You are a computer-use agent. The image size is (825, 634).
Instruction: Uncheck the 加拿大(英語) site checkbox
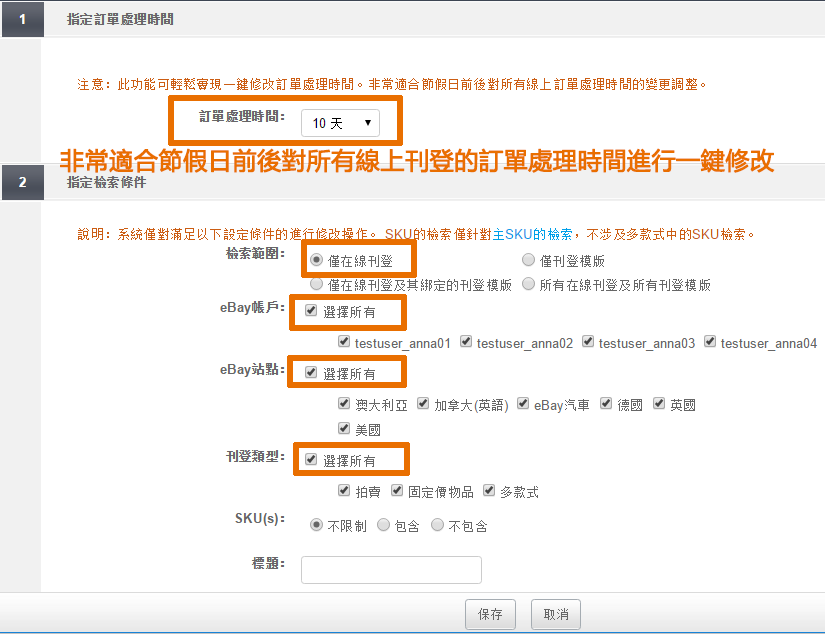423,404
